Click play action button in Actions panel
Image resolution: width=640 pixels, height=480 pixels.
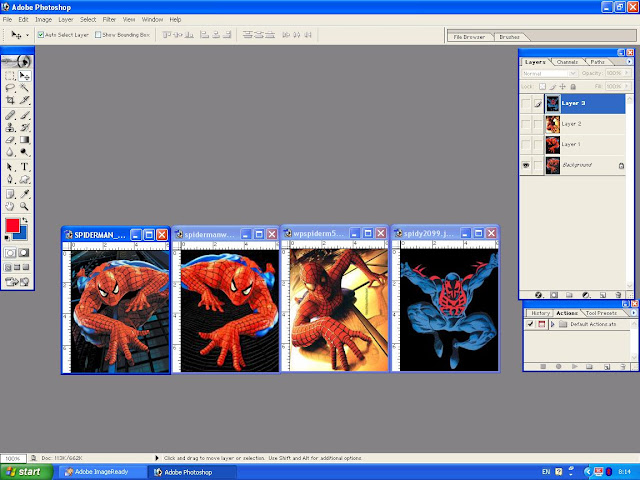[574, 367]
